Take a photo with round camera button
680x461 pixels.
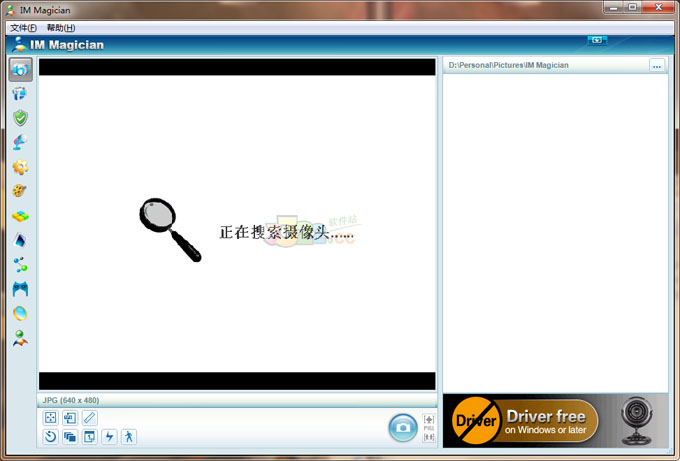click(x=403, y=428)
